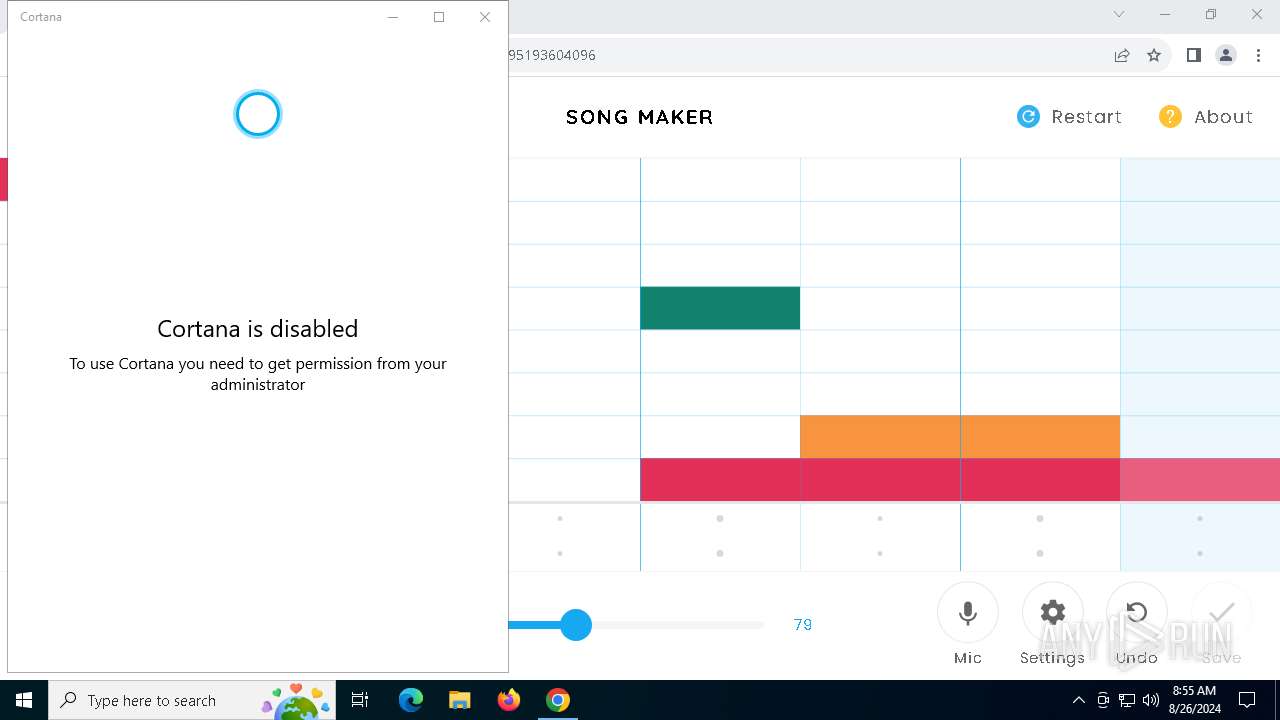Screen dimensions: 1280x720
Task: Click the tempo value 79
Action: (x=803, y=625)
